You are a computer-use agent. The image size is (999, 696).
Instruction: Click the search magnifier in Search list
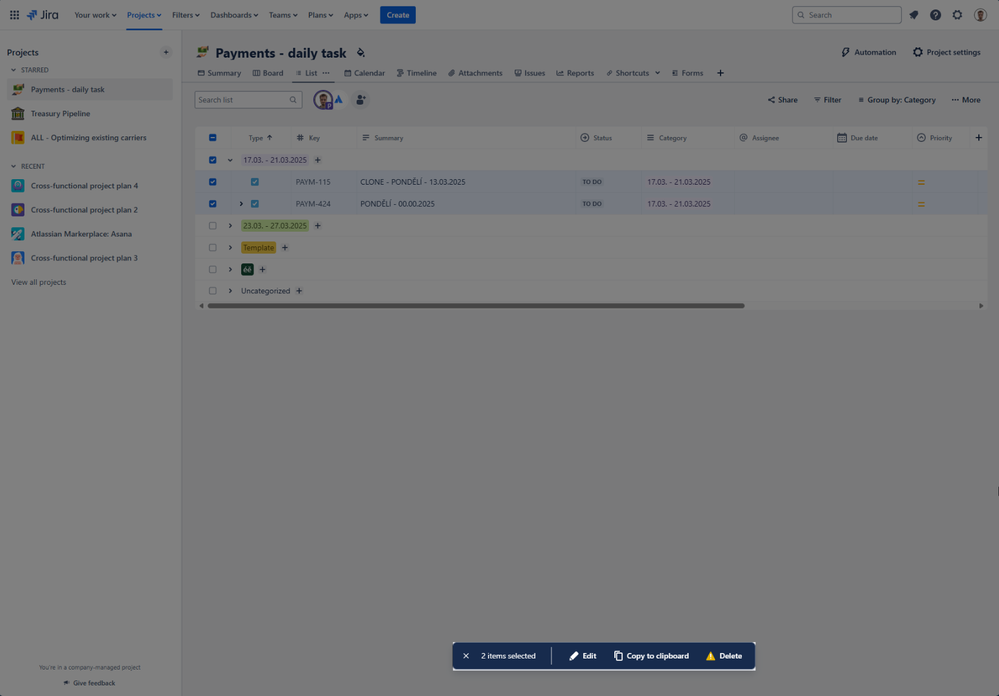point(293,100)
